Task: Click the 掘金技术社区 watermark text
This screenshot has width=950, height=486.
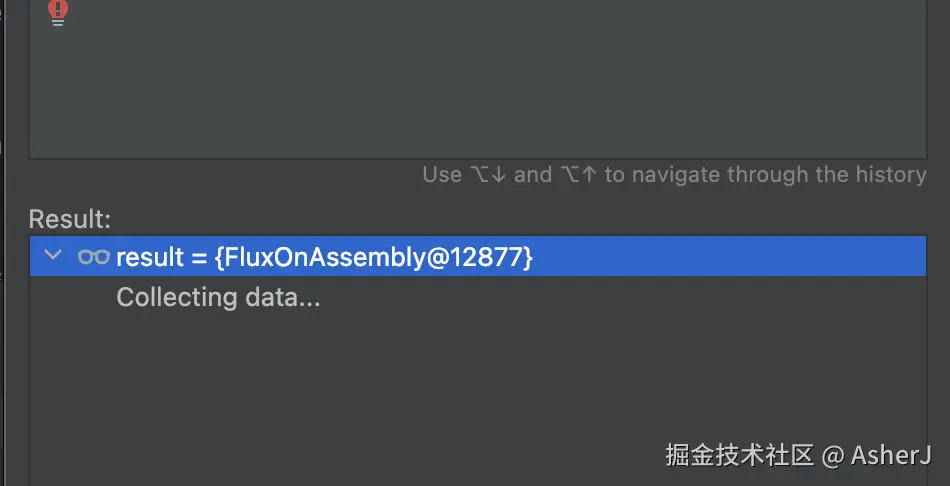Action: [x=739, y=455]
